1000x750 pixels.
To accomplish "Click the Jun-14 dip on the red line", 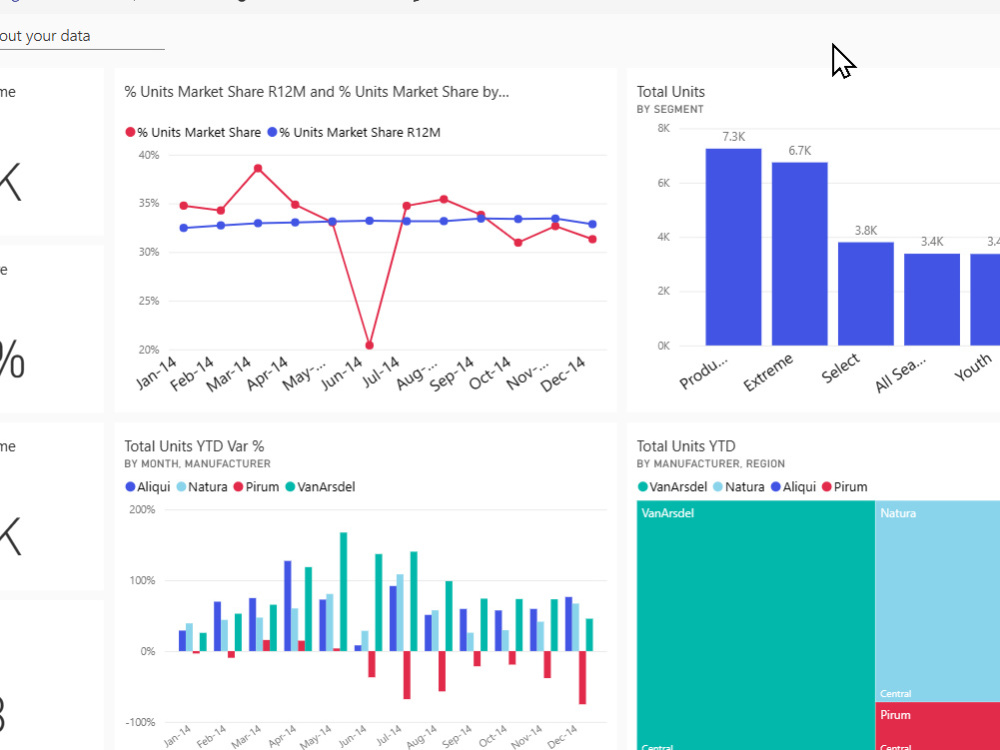I will [x=368, y=343].
